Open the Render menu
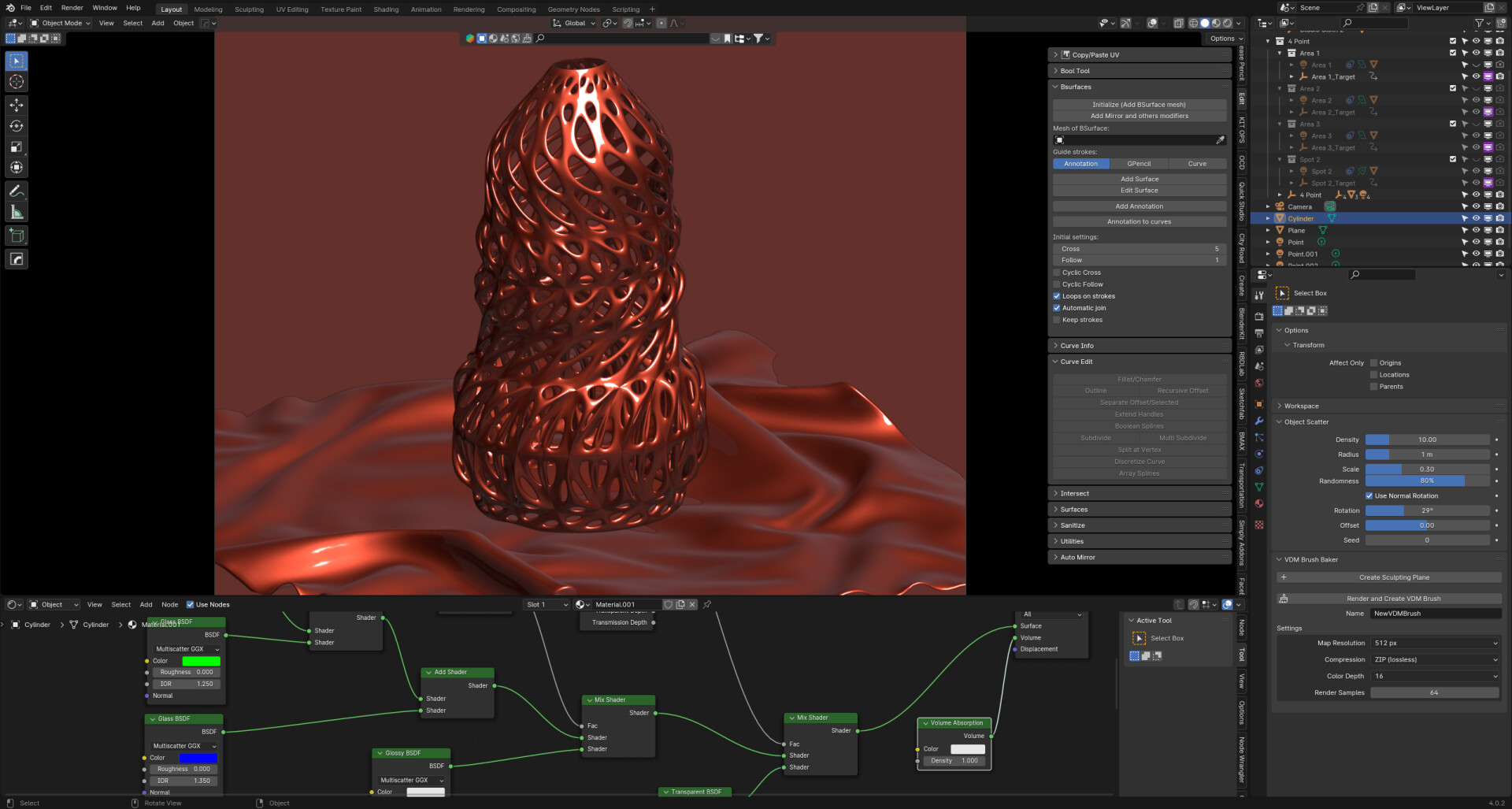The width and height of the screenshot is (1512, 809). click(x=72, y=8)
